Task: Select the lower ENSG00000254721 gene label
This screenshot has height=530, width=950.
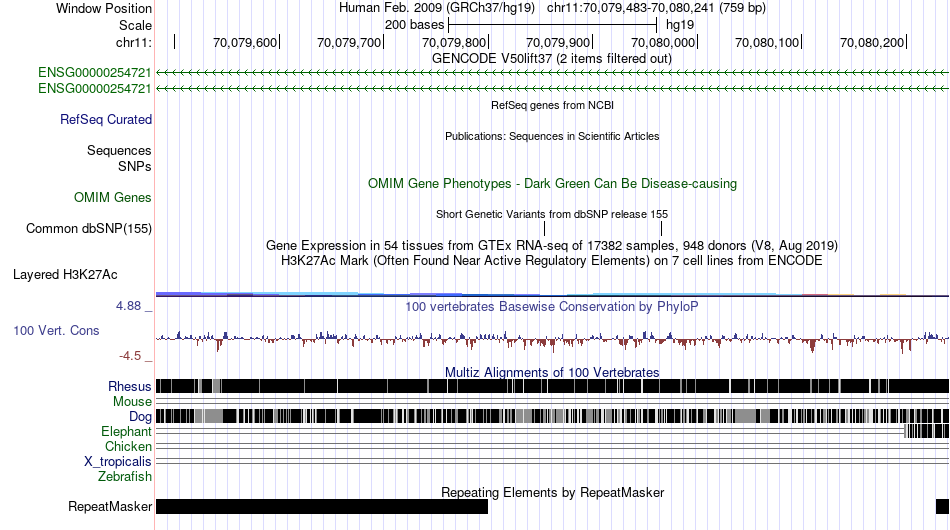Action: 95,88
